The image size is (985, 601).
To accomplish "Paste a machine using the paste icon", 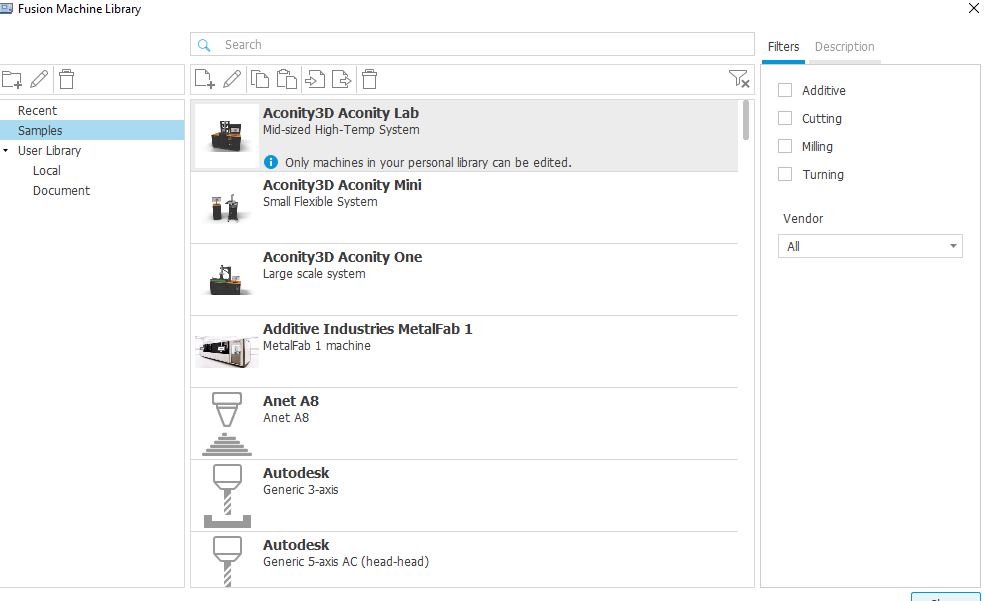I will (286, 79).
